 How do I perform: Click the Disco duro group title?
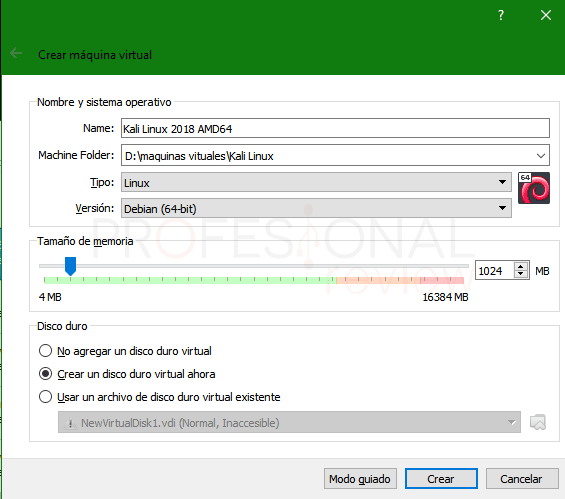(x=62, y=326)
